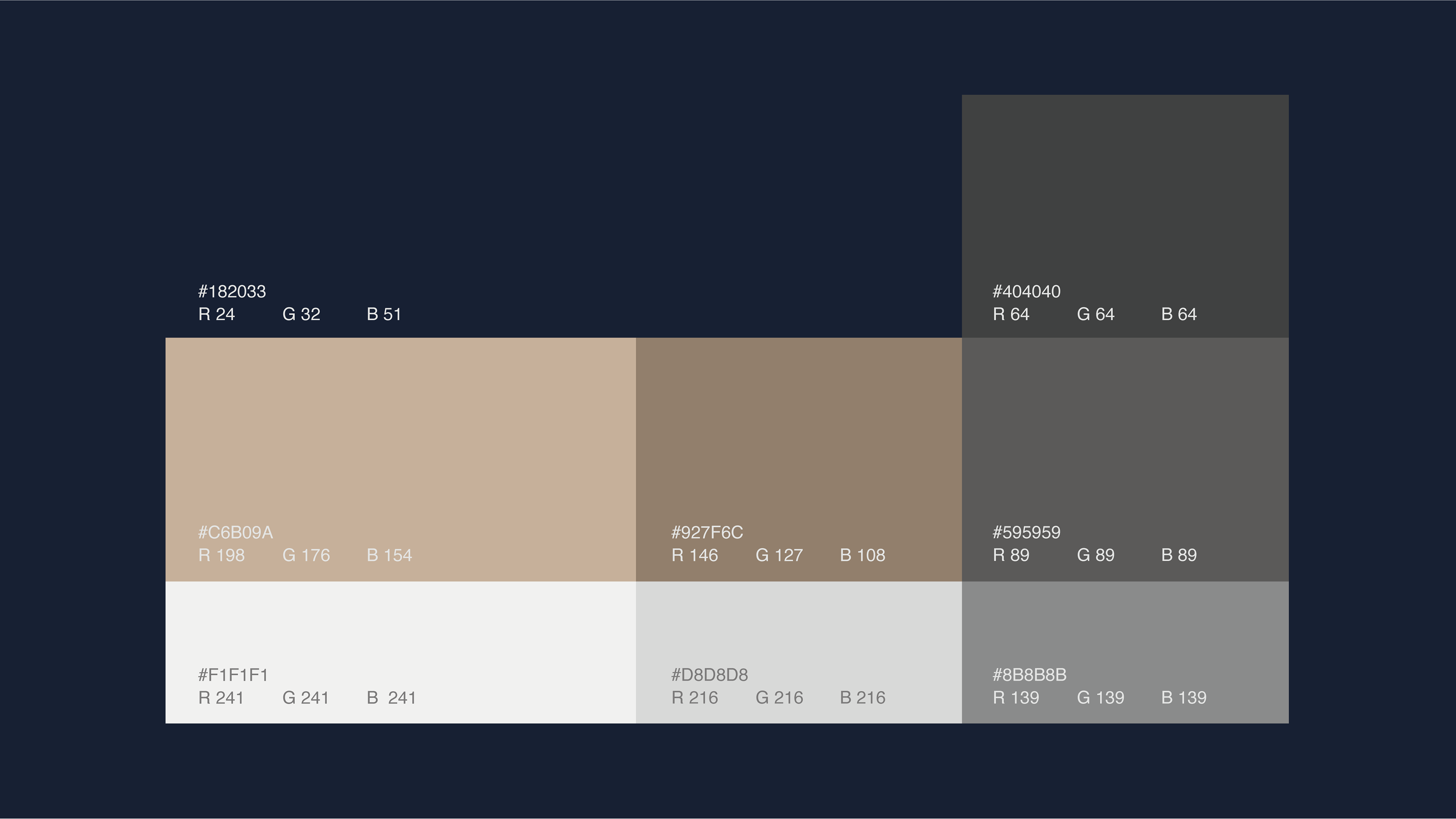Click the B 241 value
The image size is (1456, 819).
[391, 698]
